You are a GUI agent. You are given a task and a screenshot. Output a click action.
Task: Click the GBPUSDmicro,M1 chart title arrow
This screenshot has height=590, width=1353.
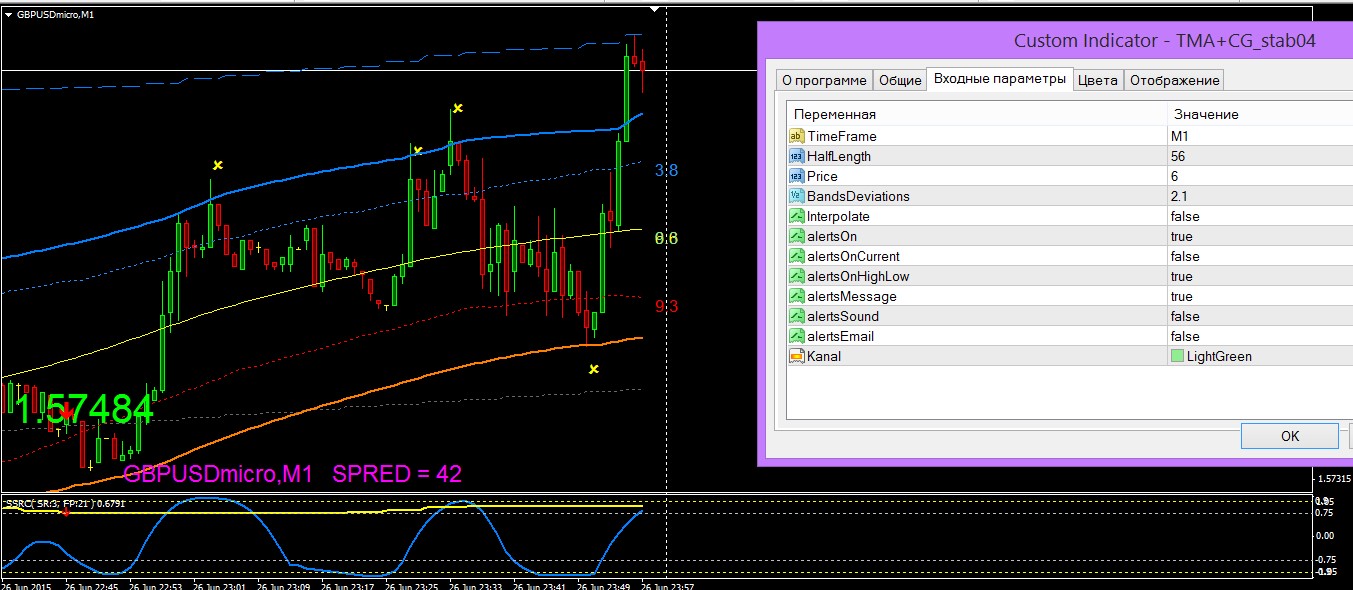click(x=9, y=14)
